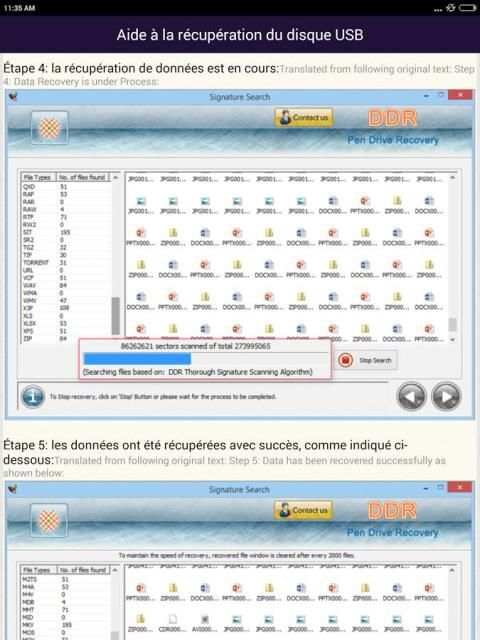
Task: Click 'Pen Drive Recovery' text in Step 4 window
Action: tap(393, 140)
